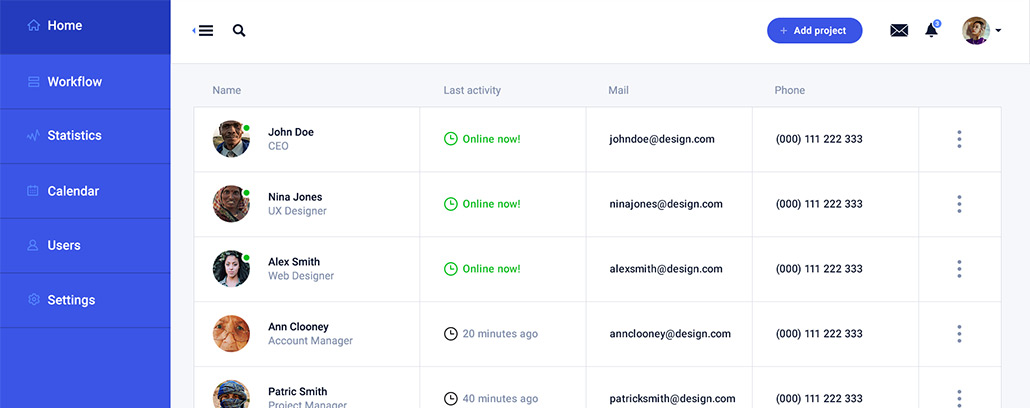This screenshot has height=408, width=1030.
Task: Collapse the sidebar using hamburger menu icon
Action: pos(204,30)
